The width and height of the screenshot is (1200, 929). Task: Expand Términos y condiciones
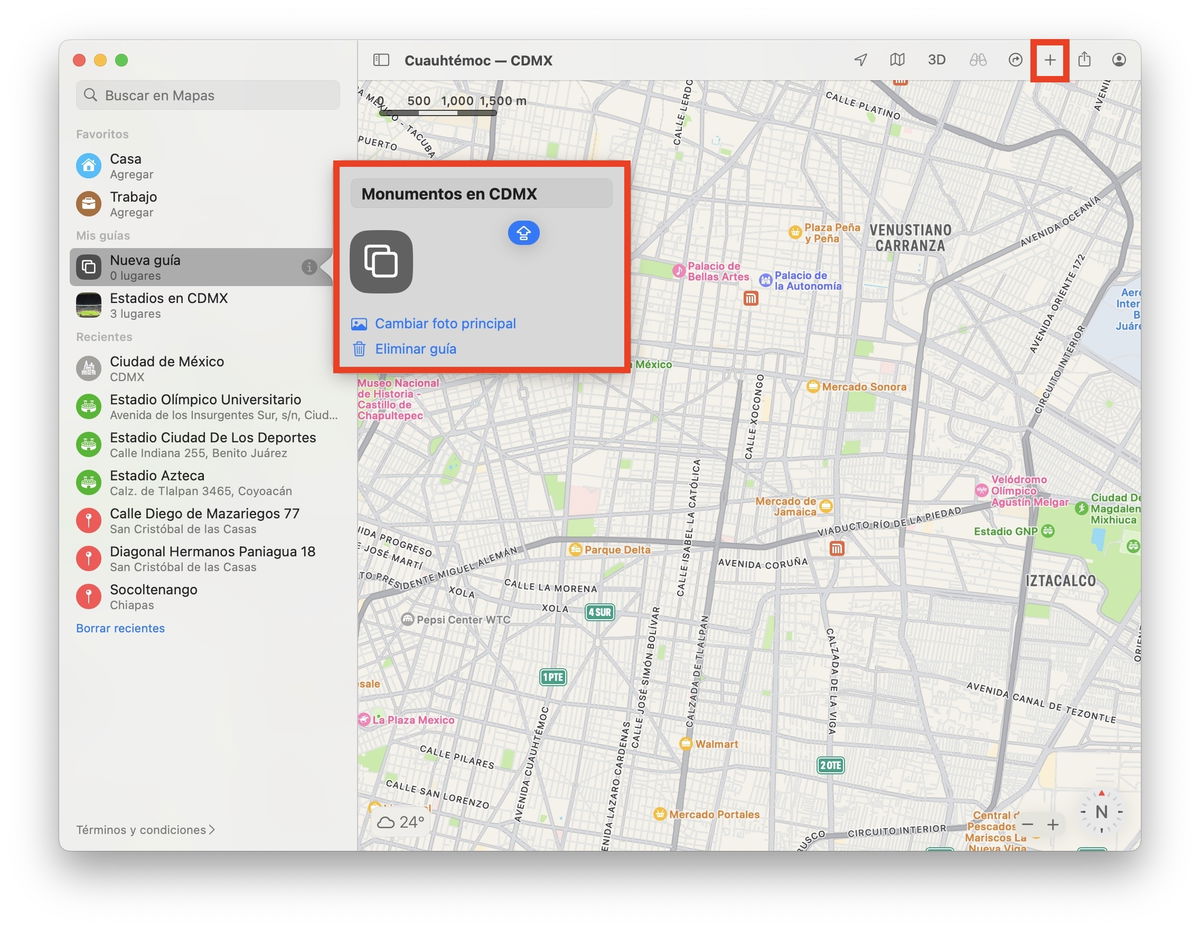tap(145, 829)
